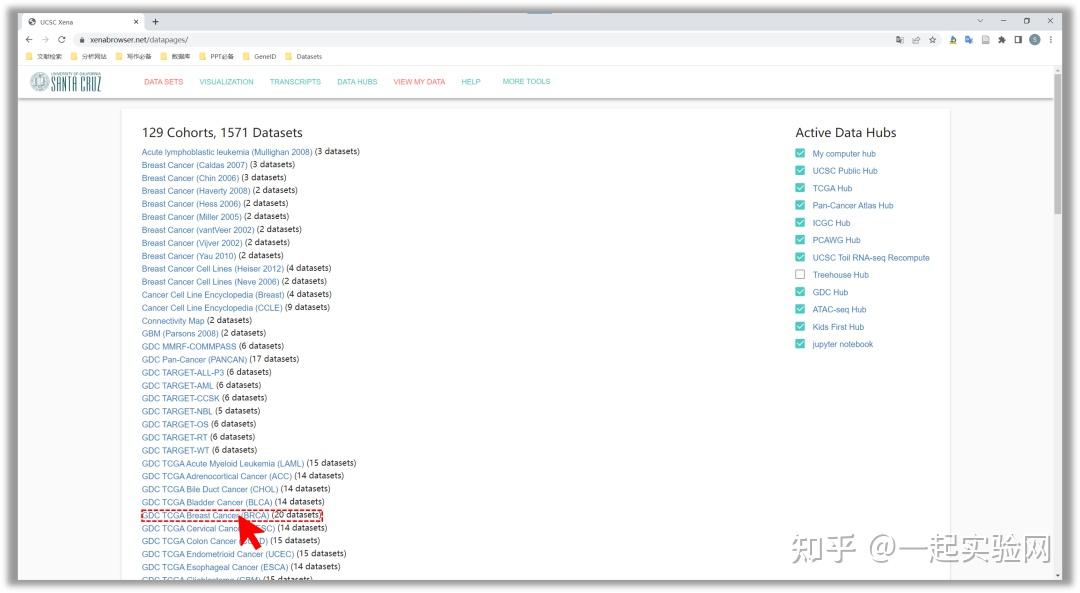
Task: Open the Chrome three-dot menu
Action: [x=1051, y=40]
